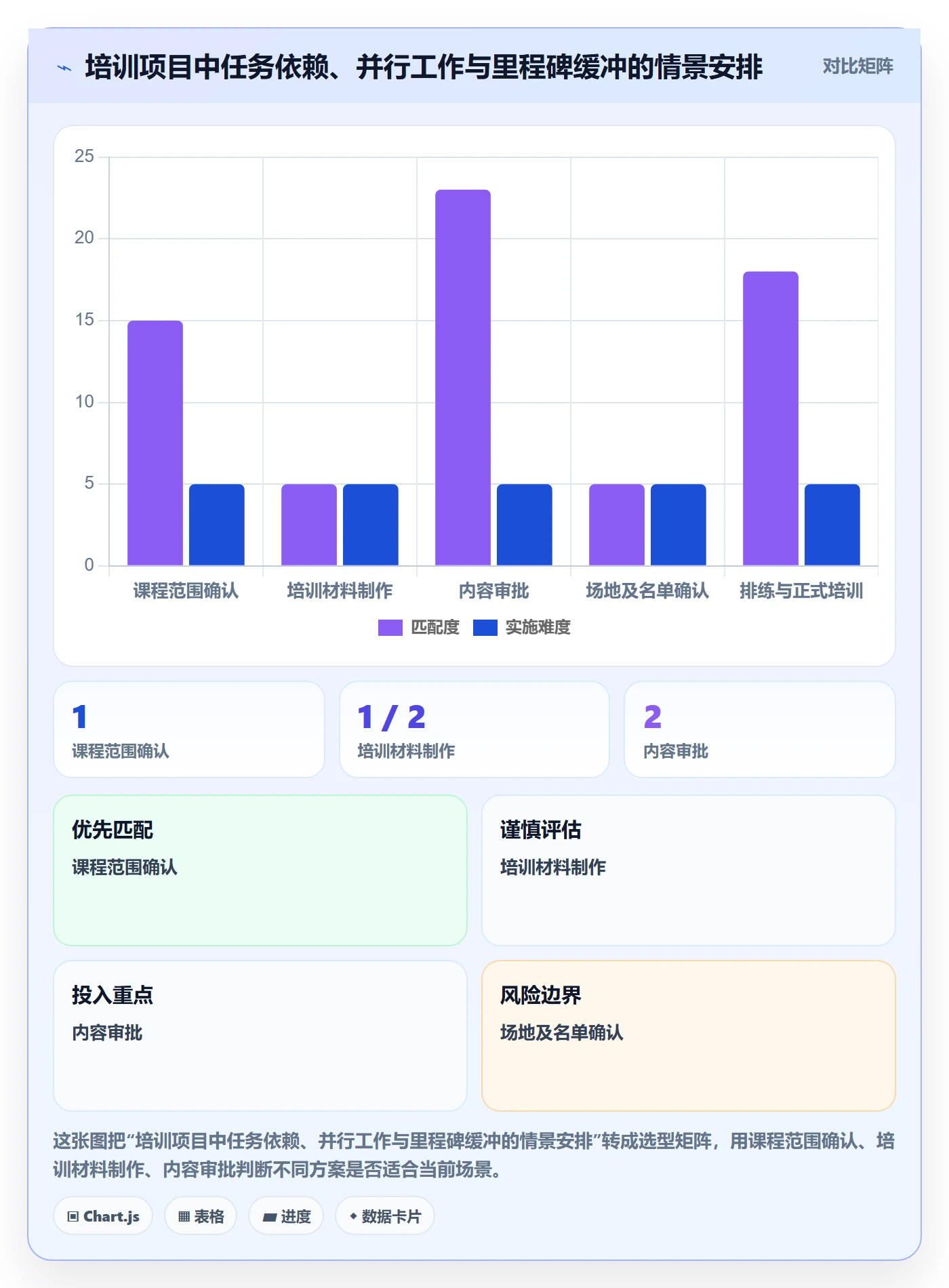Click the title 培训项目中任务依赖 heading text
This screenshot has width=949, height=1288.
(x=424, y=67)
